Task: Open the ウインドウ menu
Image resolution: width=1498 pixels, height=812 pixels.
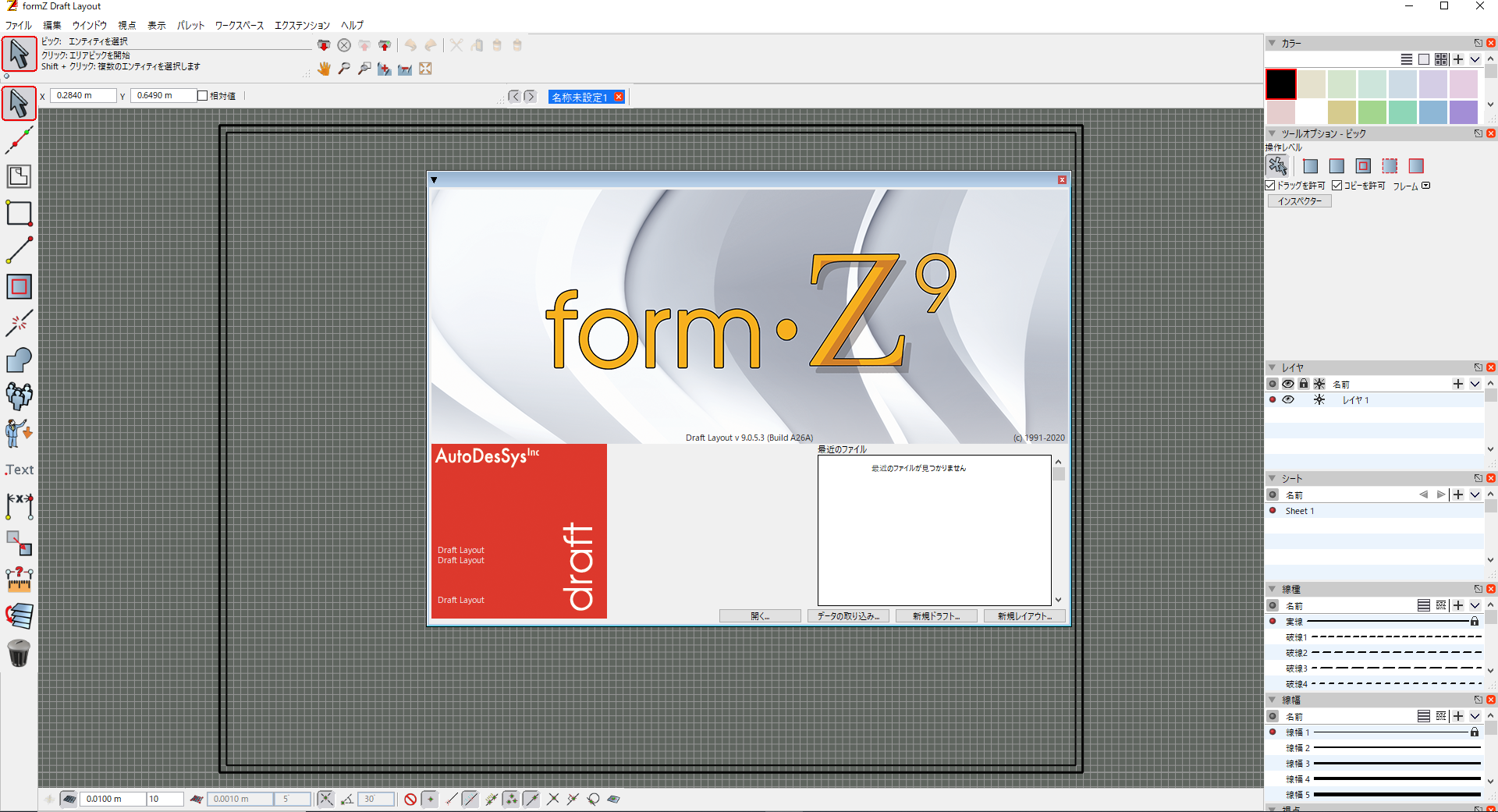Action: pos(90,25)
